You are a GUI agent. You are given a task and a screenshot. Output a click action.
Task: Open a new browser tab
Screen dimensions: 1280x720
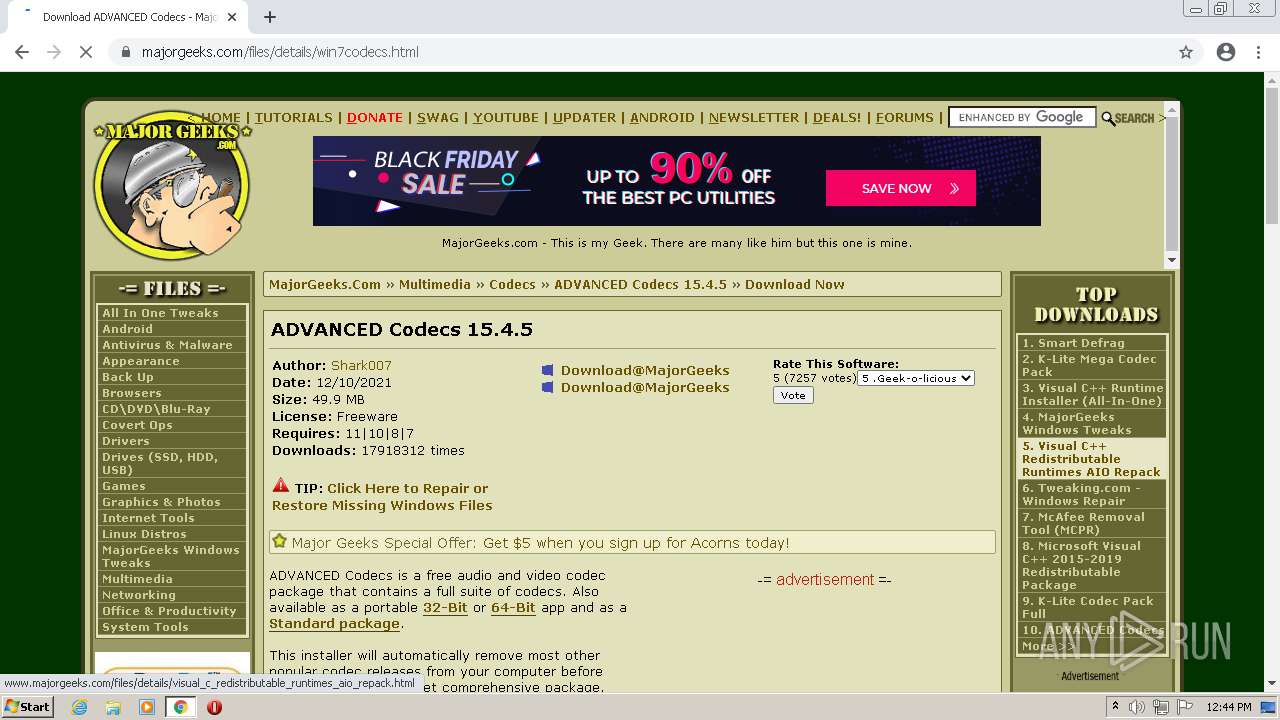270,17
